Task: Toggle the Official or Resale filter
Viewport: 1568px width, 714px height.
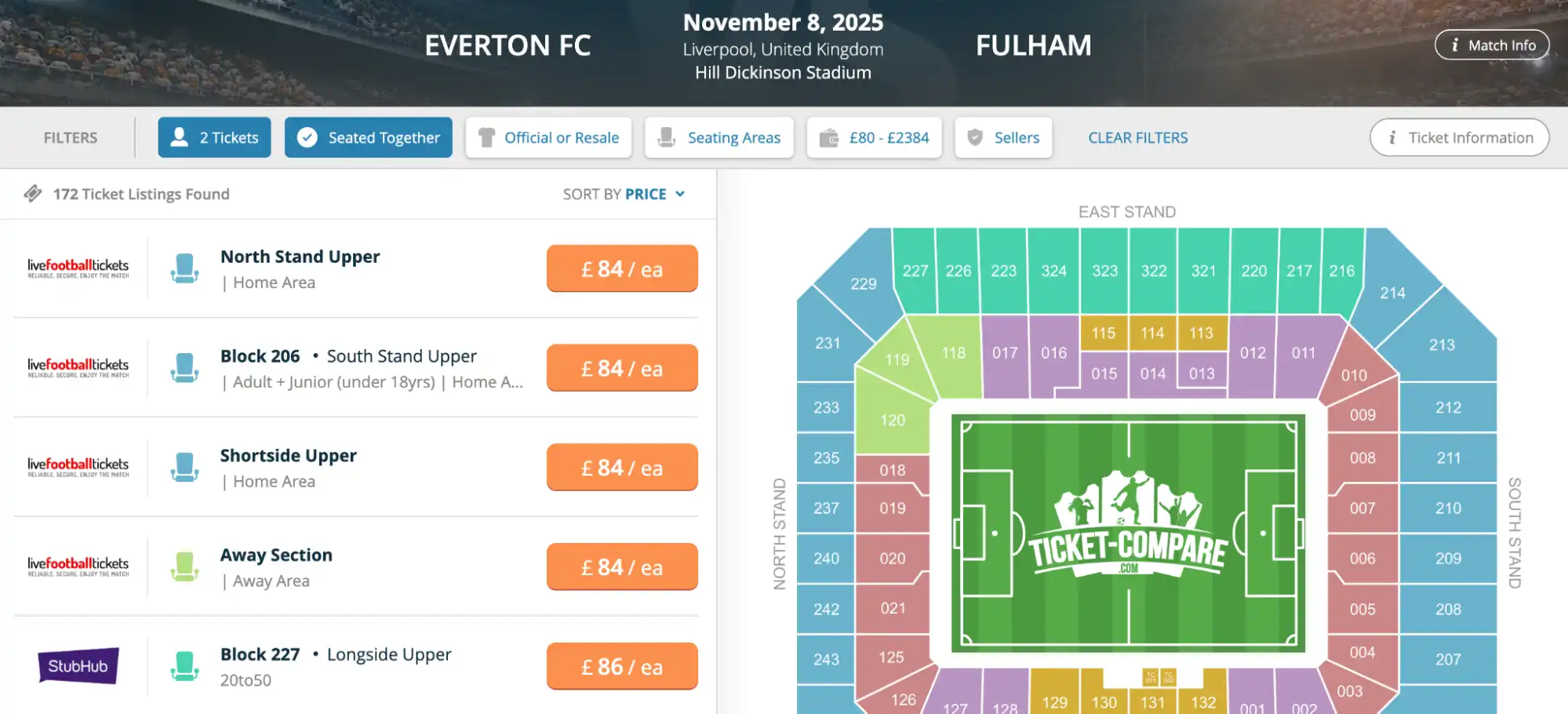Action: pyautogui.click(x=548, y=137)
